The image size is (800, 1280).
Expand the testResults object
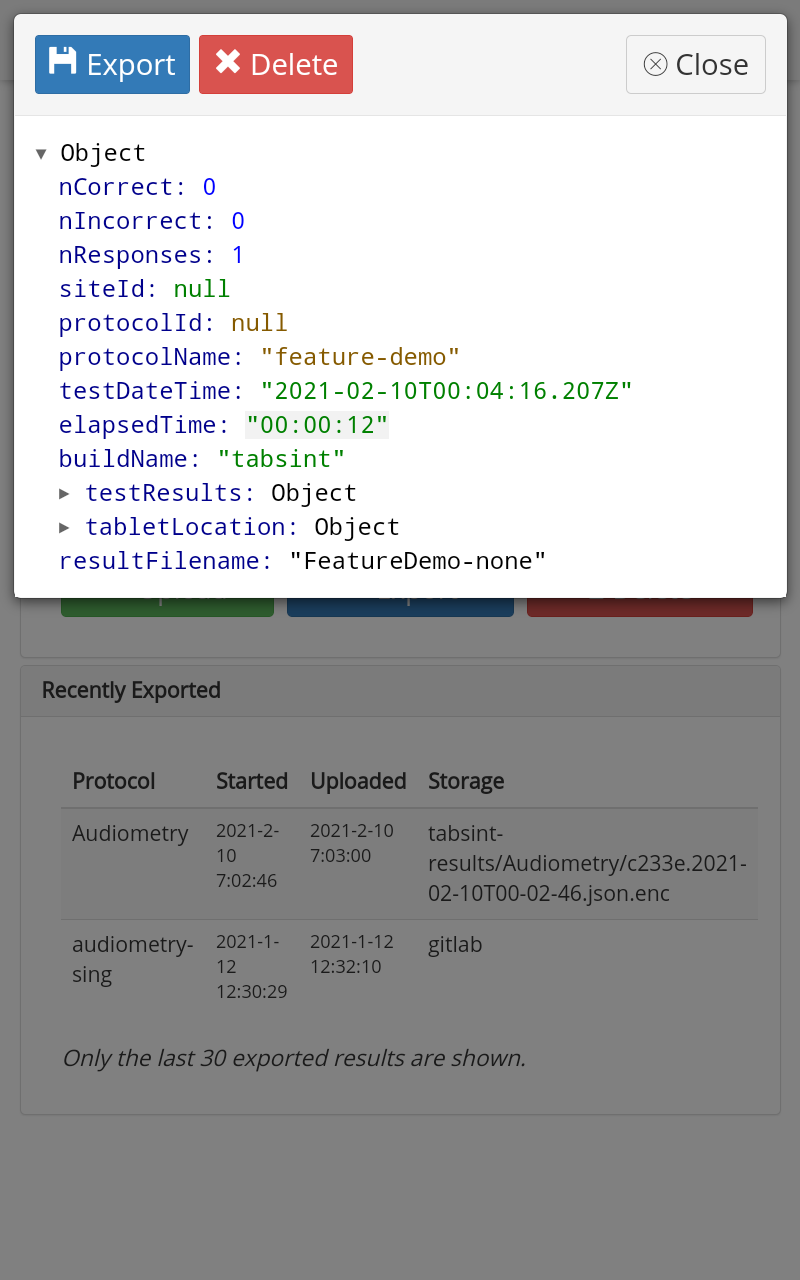click(x=64, y=493)
